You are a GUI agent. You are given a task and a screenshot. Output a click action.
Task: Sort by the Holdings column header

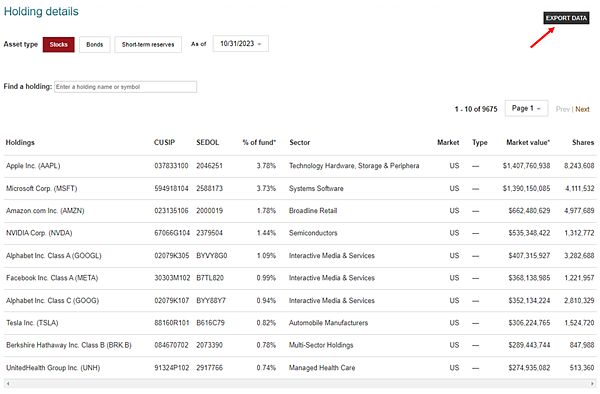(20, 142)
